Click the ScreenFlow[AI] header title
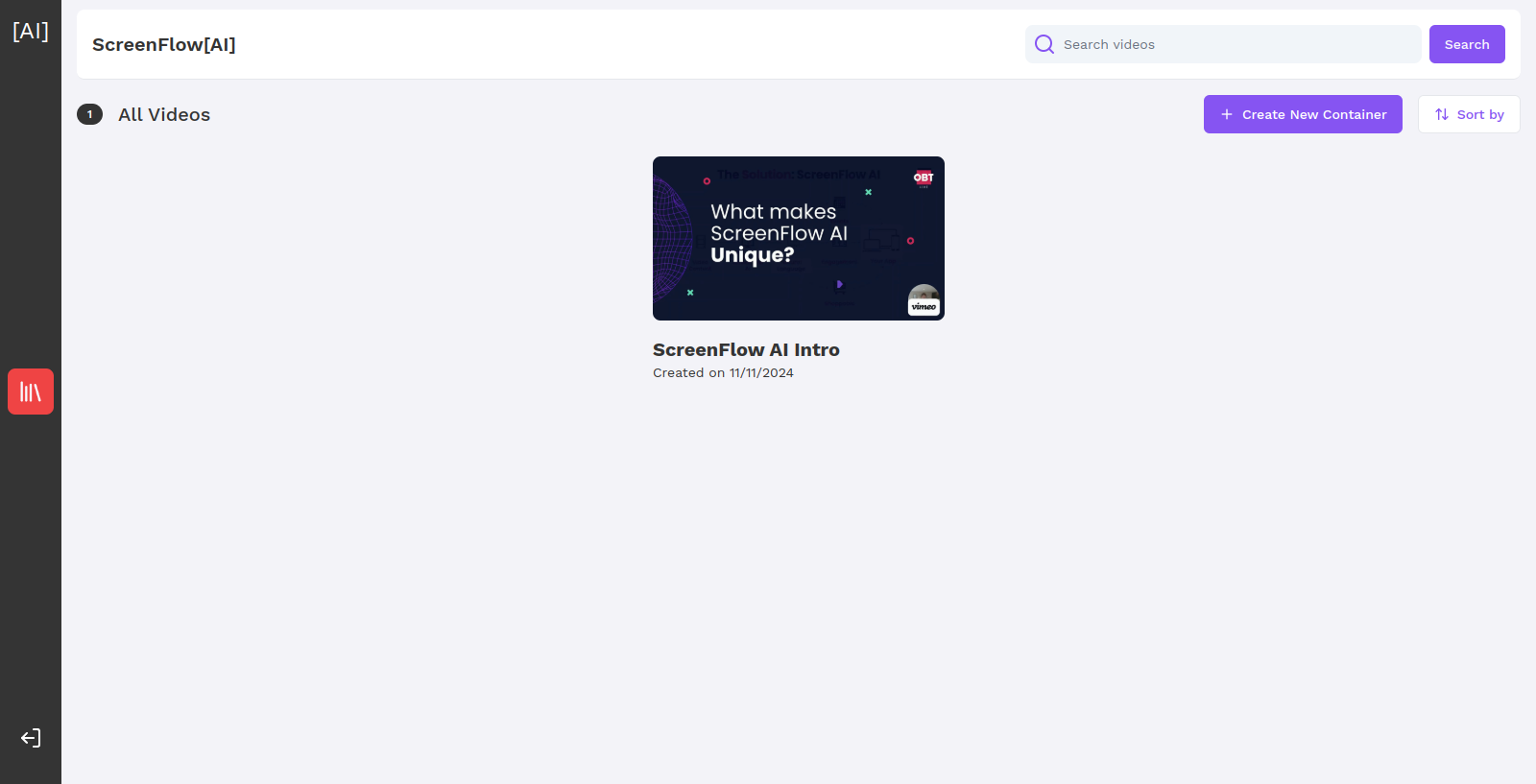Image resolution: width=1536 pixels, height=784 pixels. click(164, 44)
